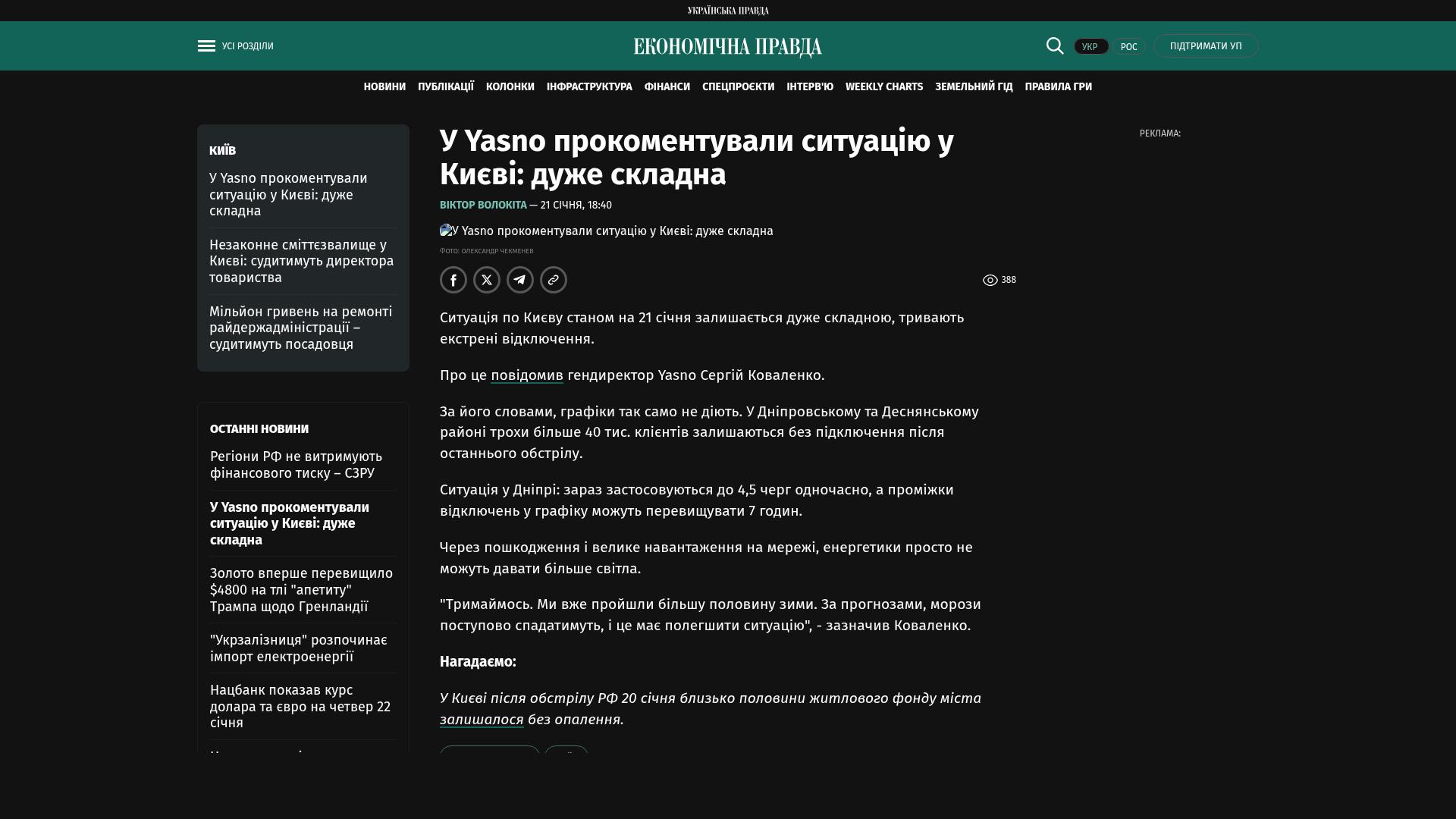Open the news about gold exceeding $4800
The height and width of the screenshot is (819, 1456).
coord(301,590)
